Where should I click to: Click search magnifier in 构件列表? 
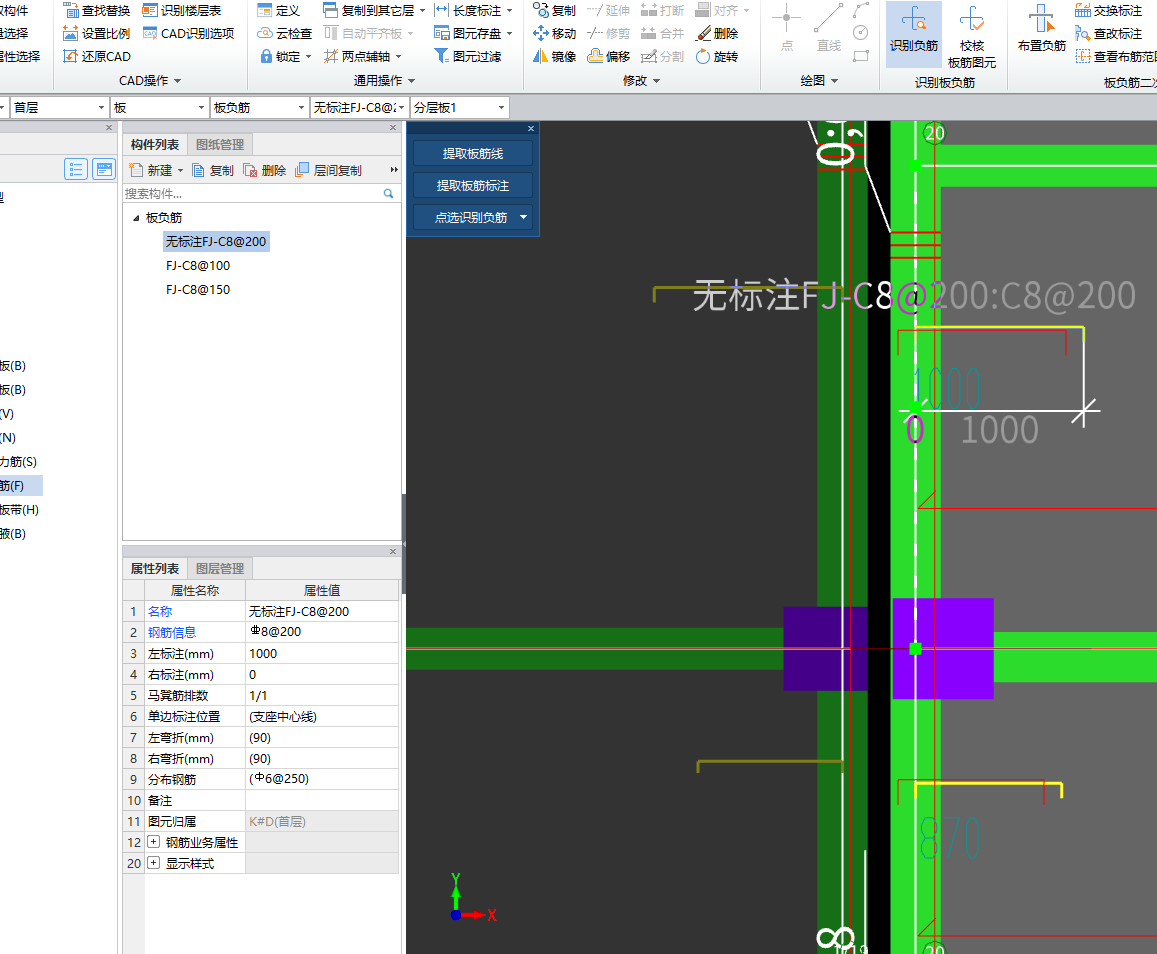point(388,193)
